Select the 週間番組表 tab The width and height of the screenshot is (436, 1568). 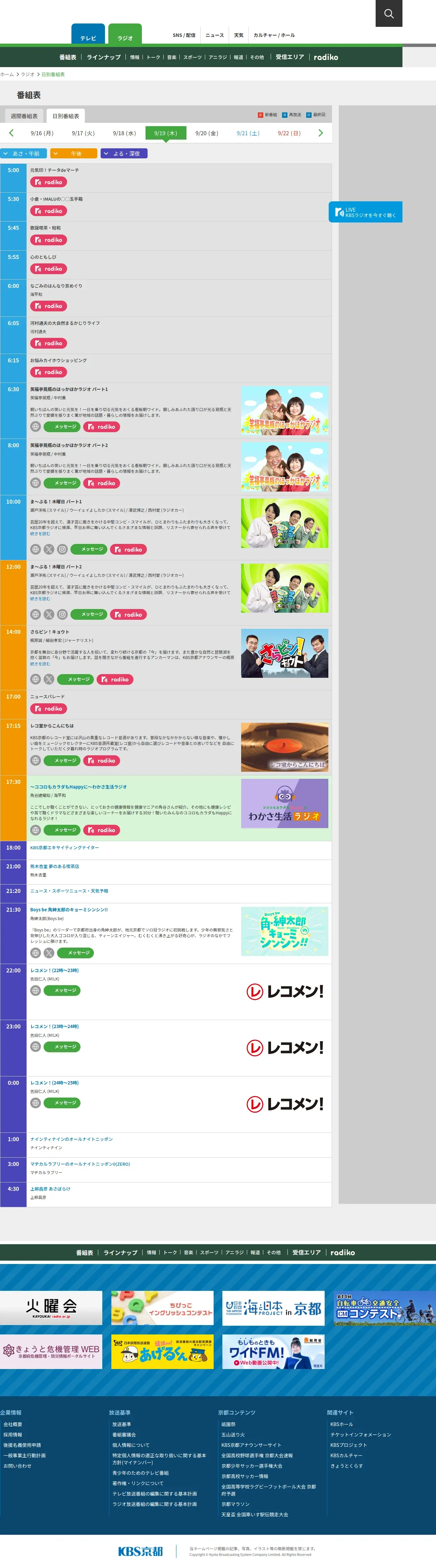pyautogui.click(x=24, y=116)
